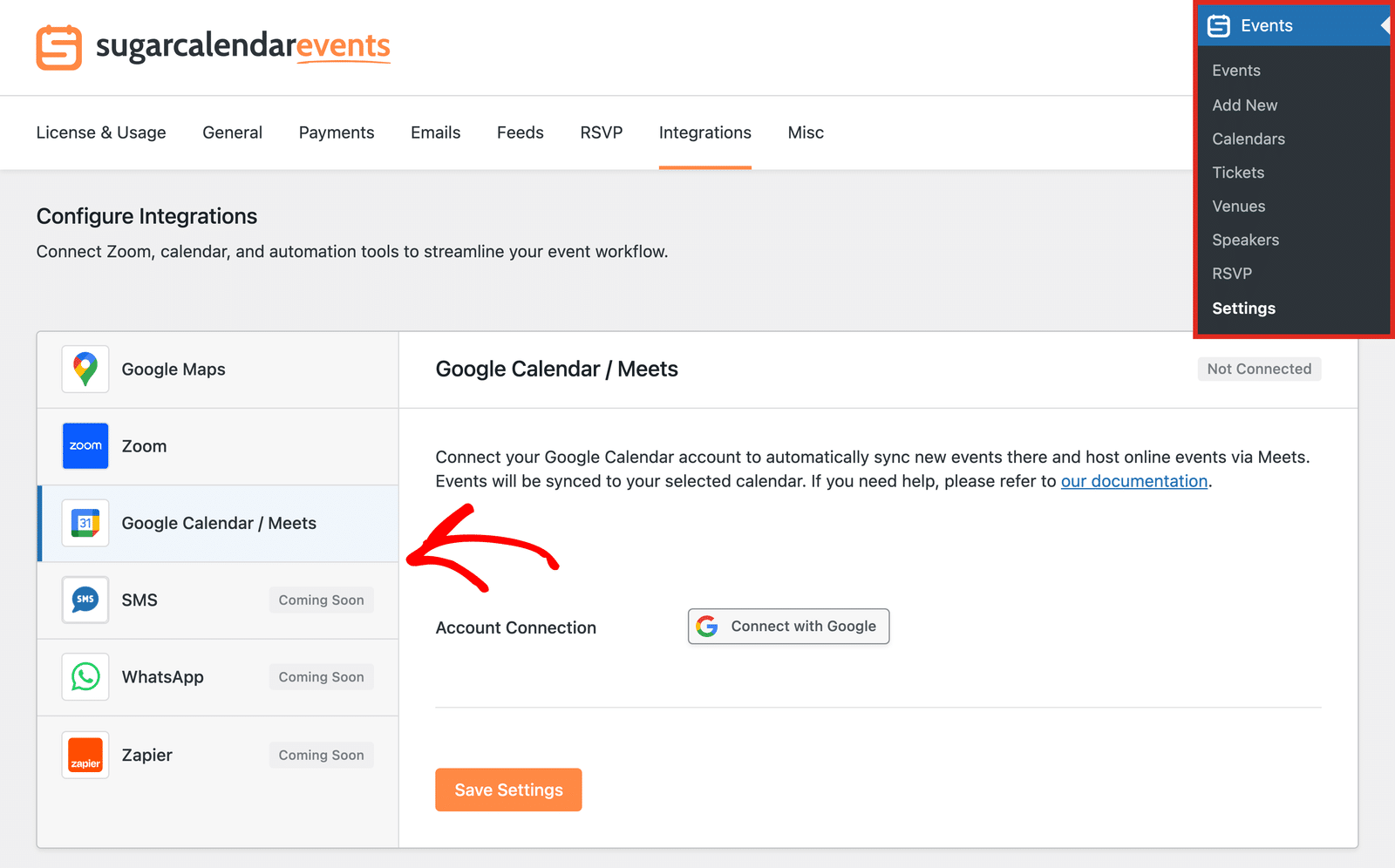
Task: Click the Account Connection label
Action: (x=516, y=627)
